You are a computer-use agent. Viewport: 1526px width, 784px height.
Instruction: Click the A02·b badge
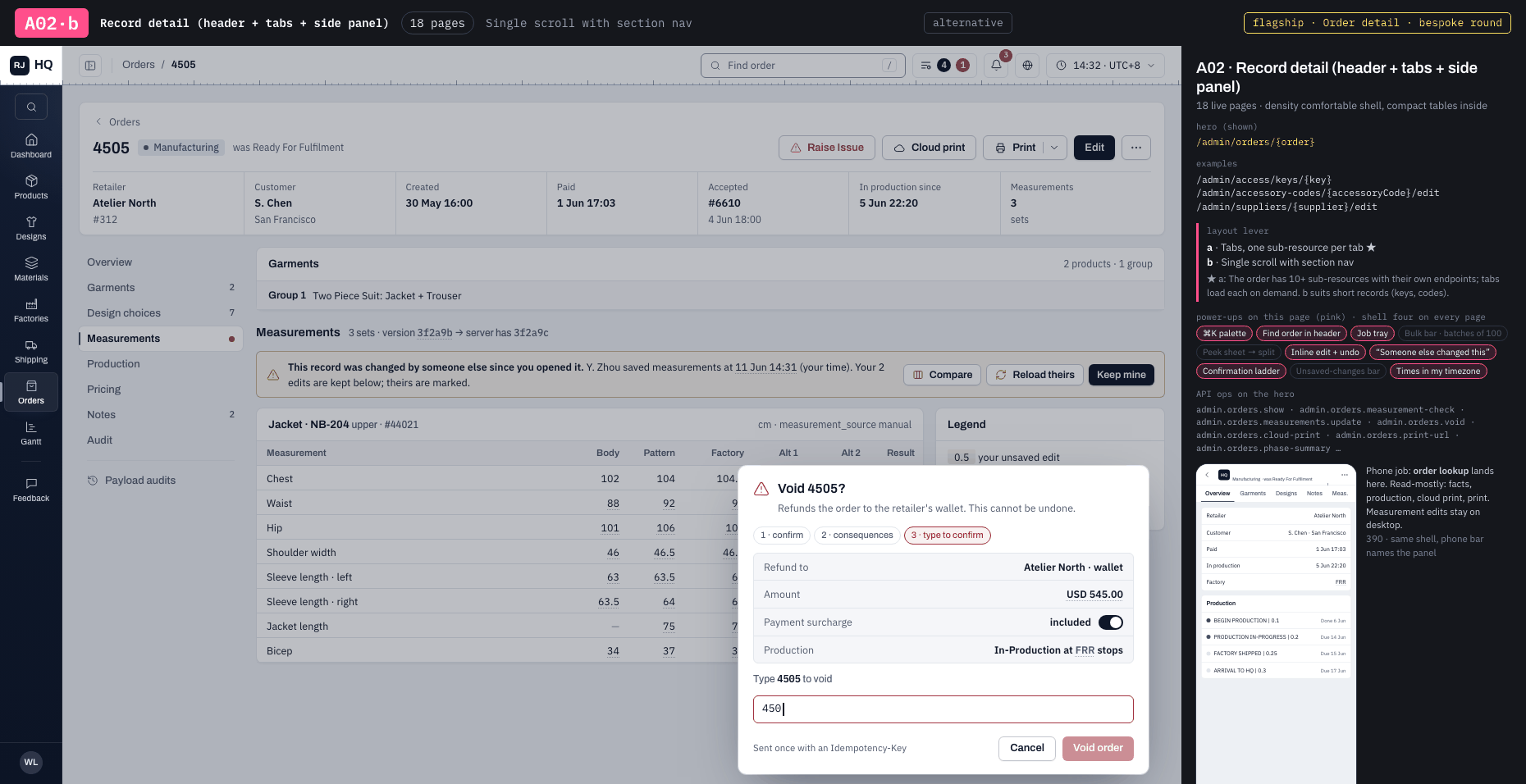pyautogui.click(x=52, y=23)
